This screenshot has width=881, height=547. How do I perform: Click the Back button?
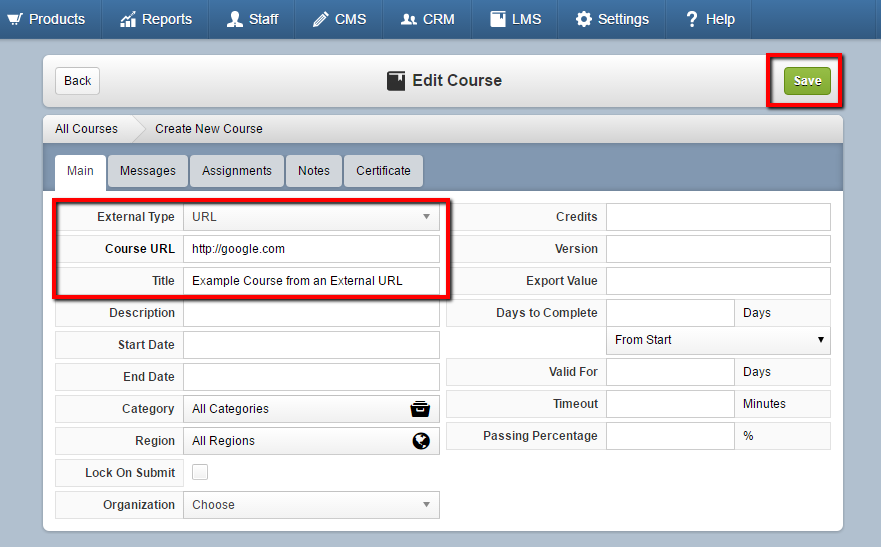click(78, 81)
